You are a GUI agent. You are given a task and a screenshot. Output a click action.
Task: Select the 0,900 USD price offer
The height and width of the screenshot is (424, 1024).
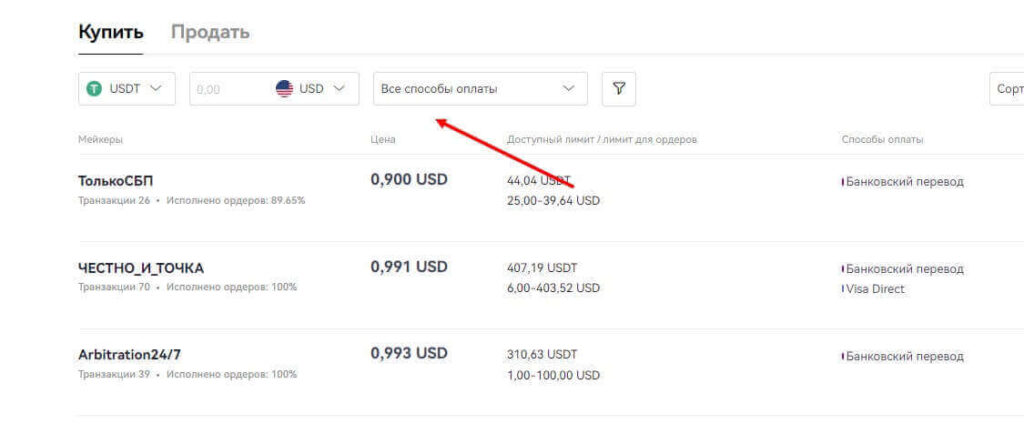click(x=409, y=180)
